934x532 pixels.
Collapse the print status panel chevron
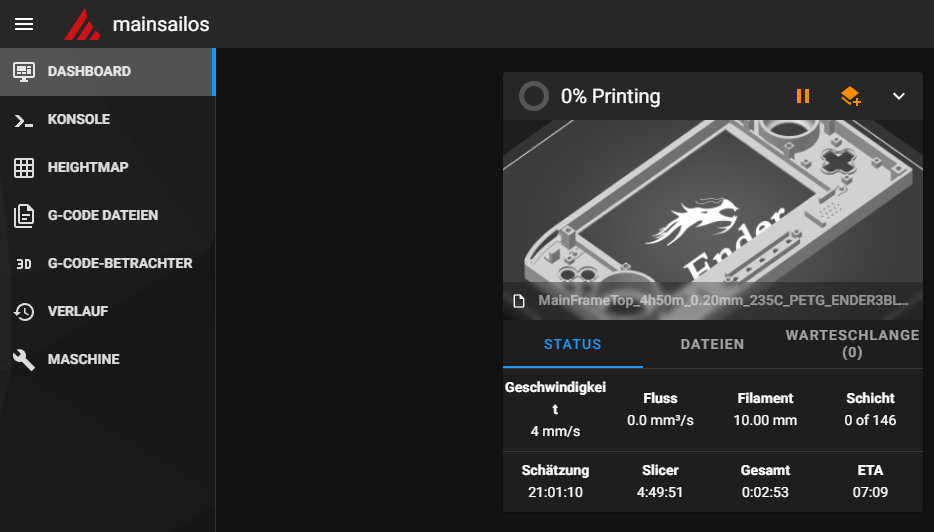pos(899,96)
